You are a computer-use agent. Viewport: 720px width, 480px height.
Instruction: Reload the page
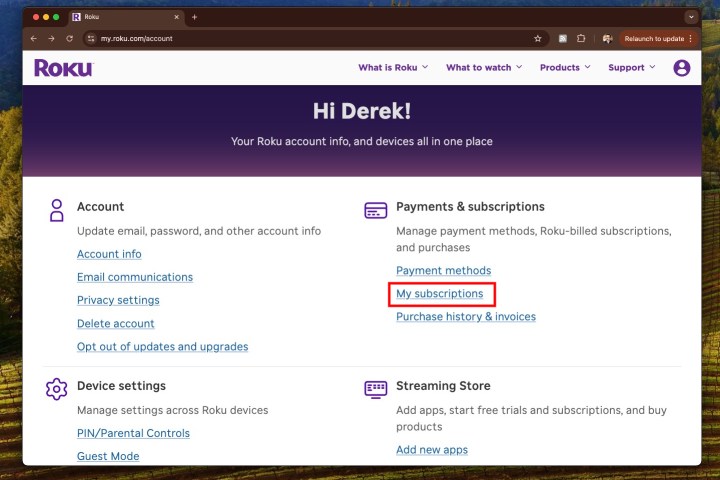pyautogui.click(x=69, y=39)
